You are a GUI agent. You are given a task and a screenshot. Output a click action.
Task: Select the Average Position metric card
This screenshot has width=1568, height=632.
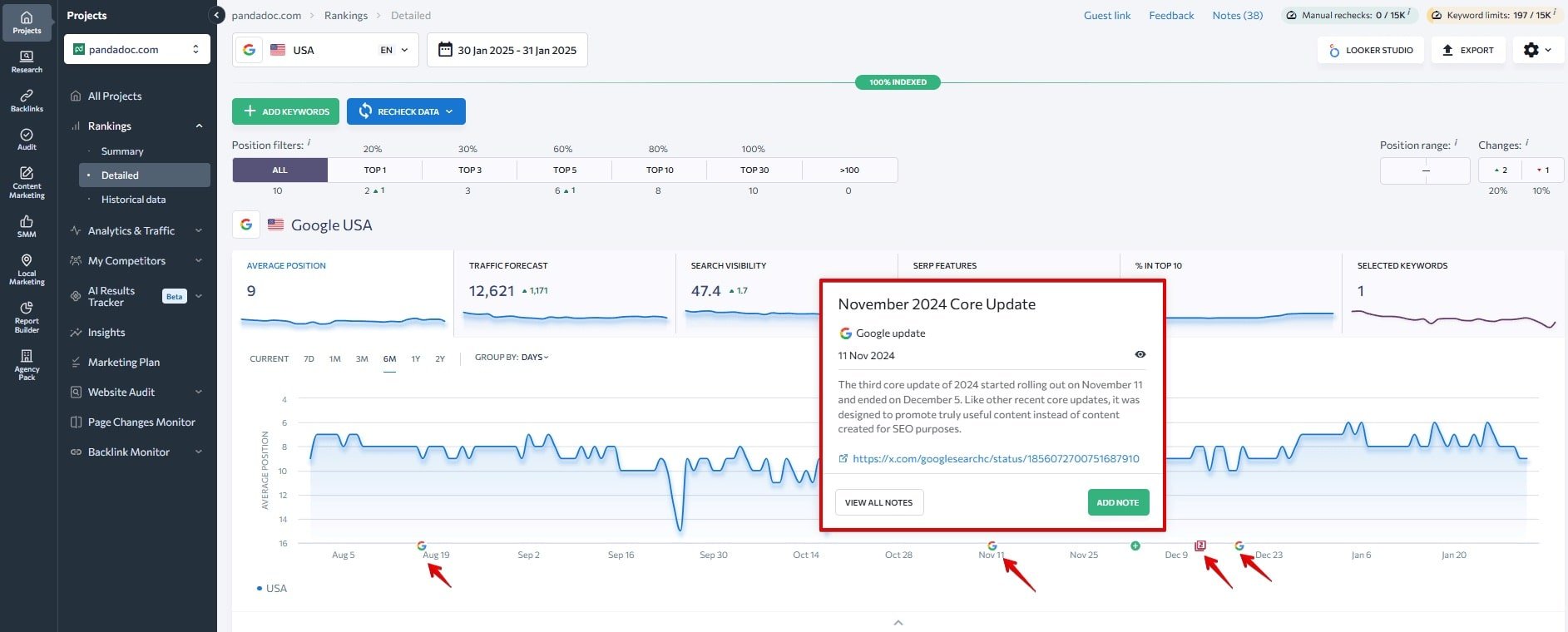[343, 293]
